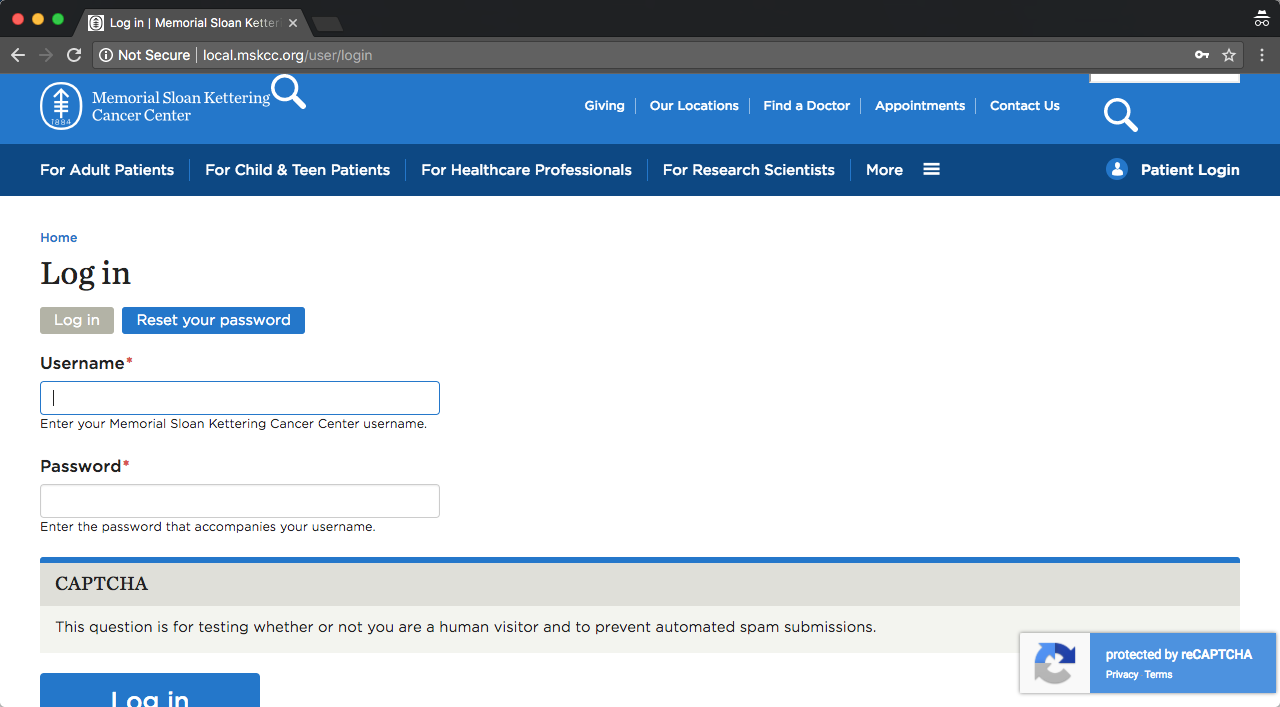Viewport: 1280px width, 707px height.
Task: Open the Chrome three-dot menu
Action: pos(1262,55)
